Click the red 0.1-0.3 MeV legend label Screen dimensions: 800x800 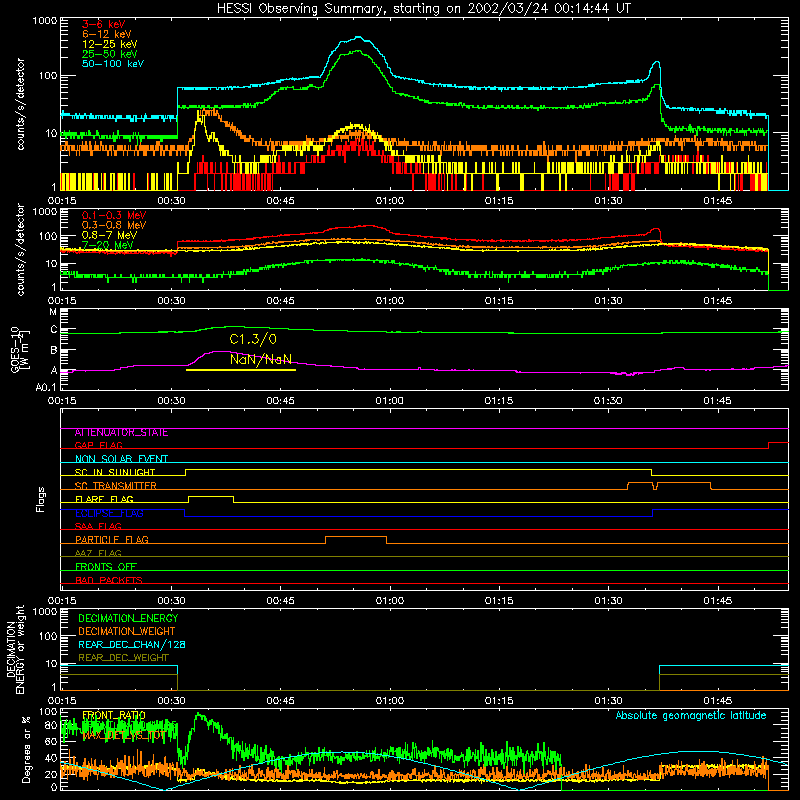(114, 215)
